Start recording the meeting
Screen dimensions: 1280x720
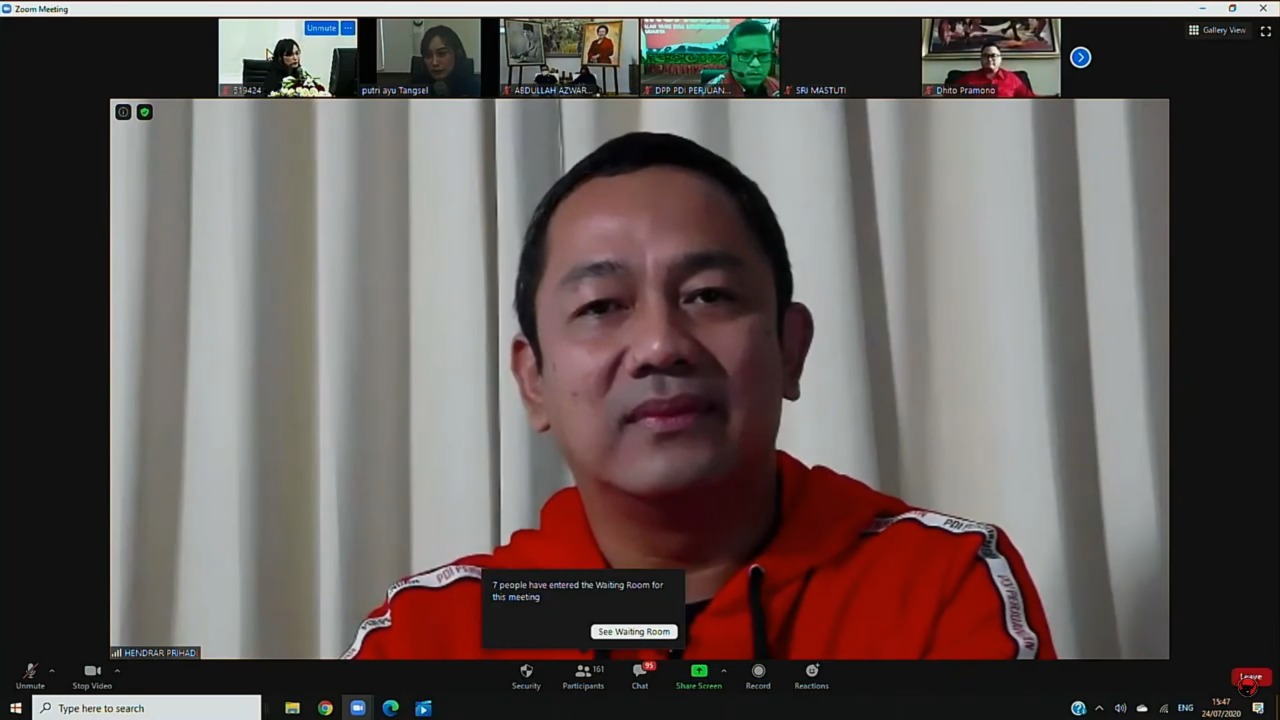[x=758, y=676]
